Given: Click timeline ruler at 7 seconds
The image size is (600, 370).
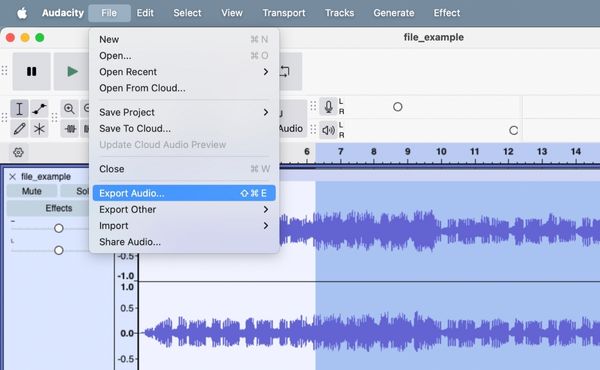Looking at the screenshot, I should point(341,152).
